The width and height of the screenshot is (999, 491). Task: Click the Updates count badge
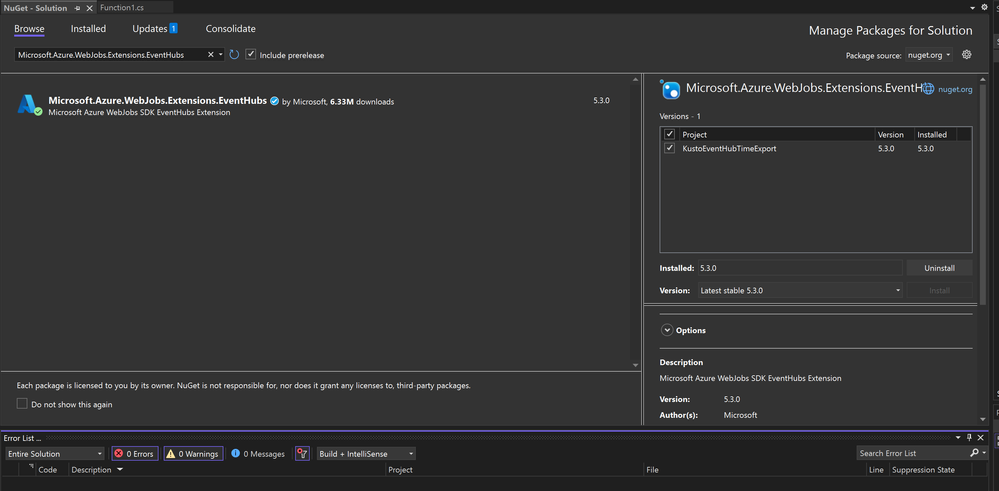click(173, 29)
